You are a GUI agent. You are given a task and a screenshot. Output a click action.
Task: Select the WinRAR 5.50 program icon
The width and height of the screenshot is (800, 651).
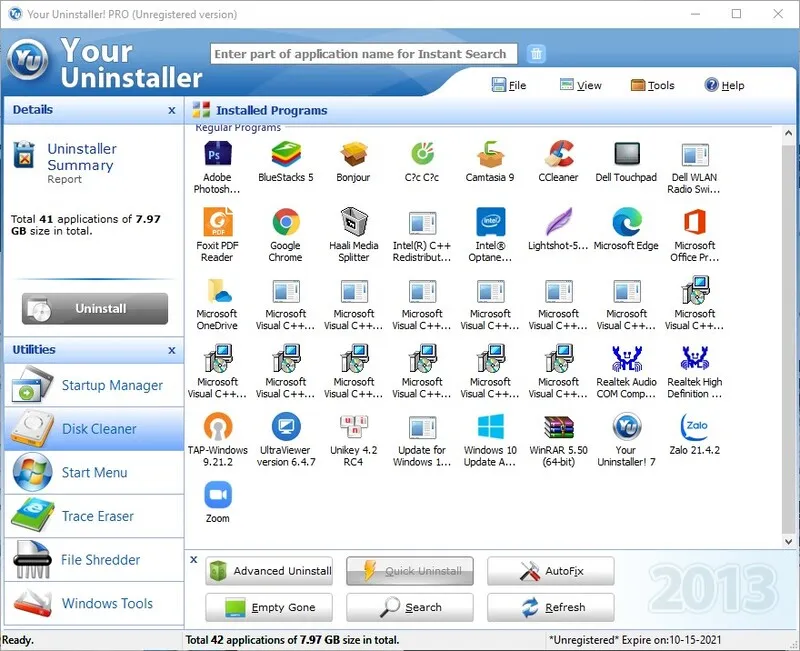(559, 427)
